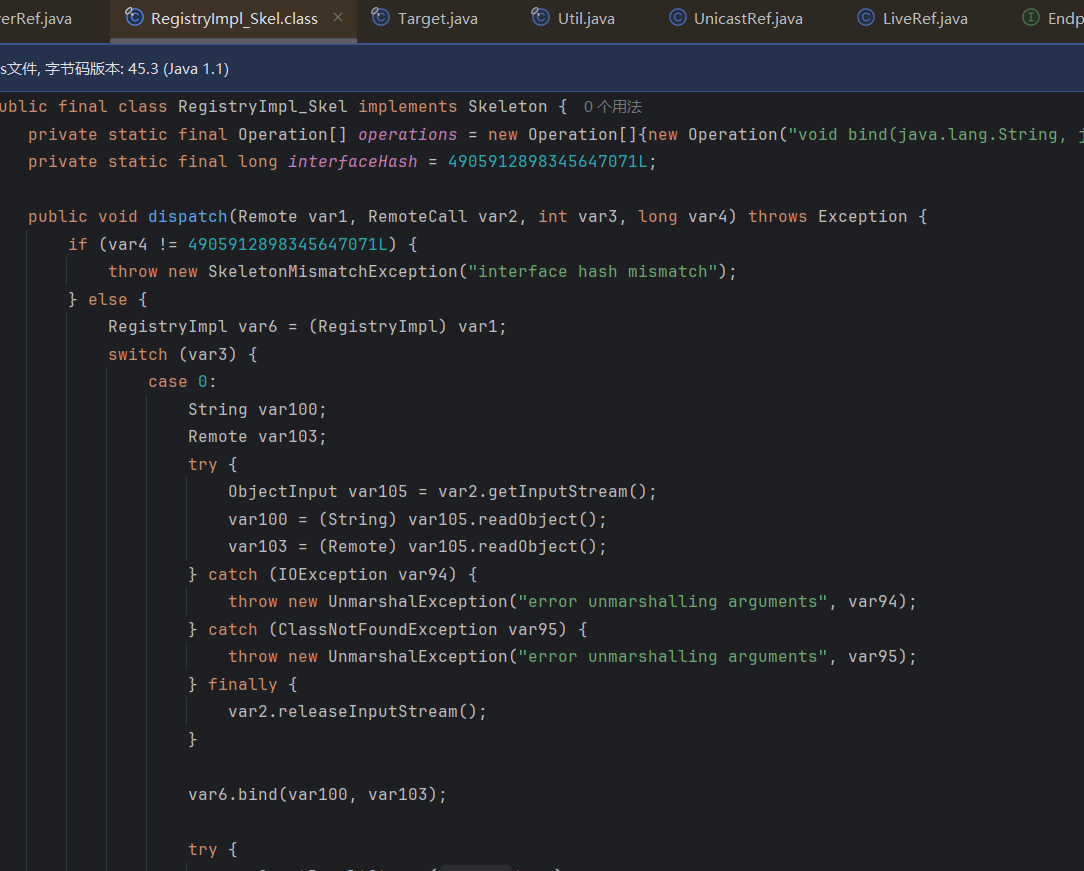
Task: Click the bind call on var6
Action: [x=257, y=795]
